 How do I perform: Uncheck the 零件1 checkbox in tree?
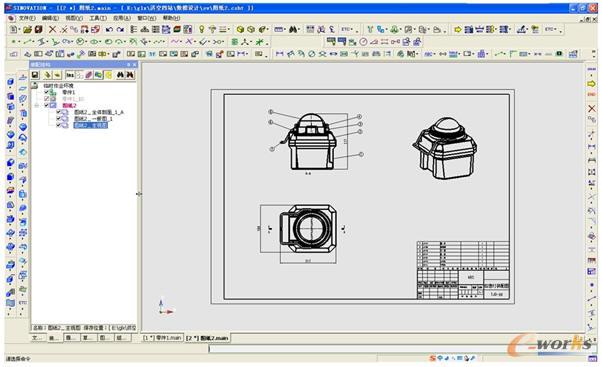[x=46, y=92]
